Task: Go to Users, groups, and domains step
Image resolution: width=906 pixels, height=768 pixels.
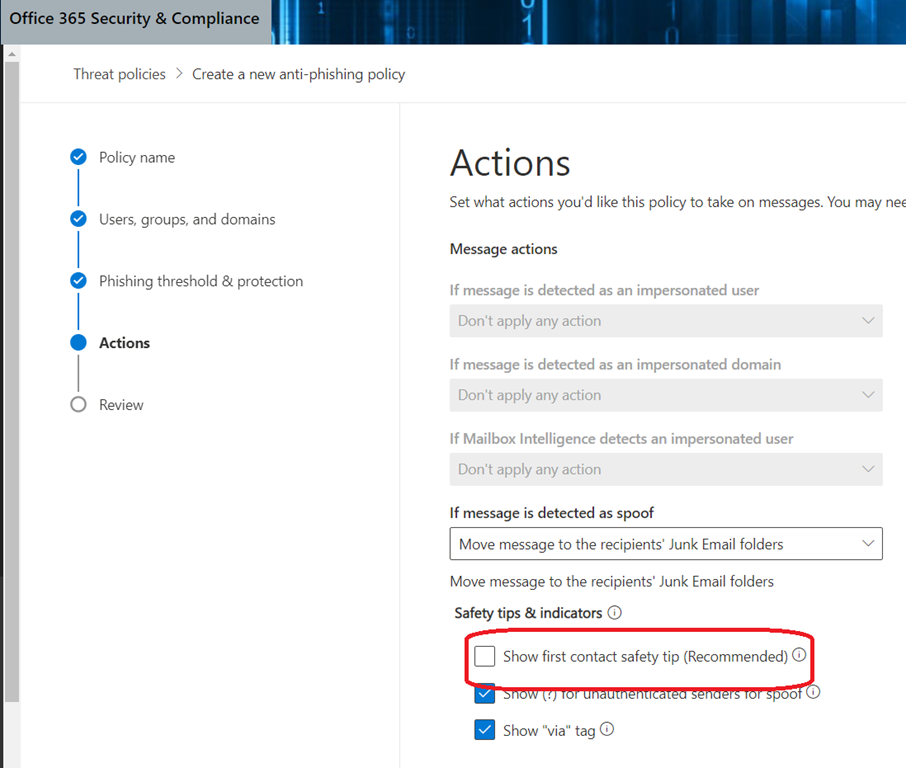Action: pyautogui.click(x=187, y=220)
